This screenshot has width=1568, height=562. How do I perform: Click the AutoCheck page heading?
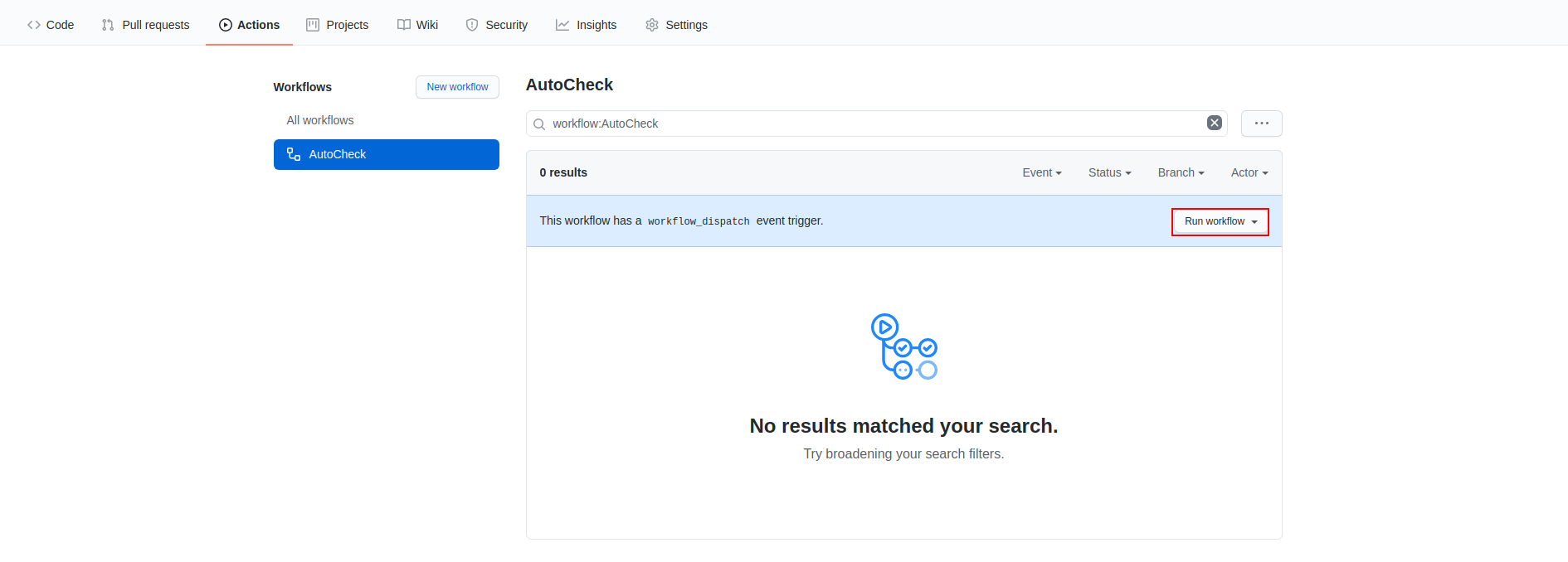click(569, 85)
